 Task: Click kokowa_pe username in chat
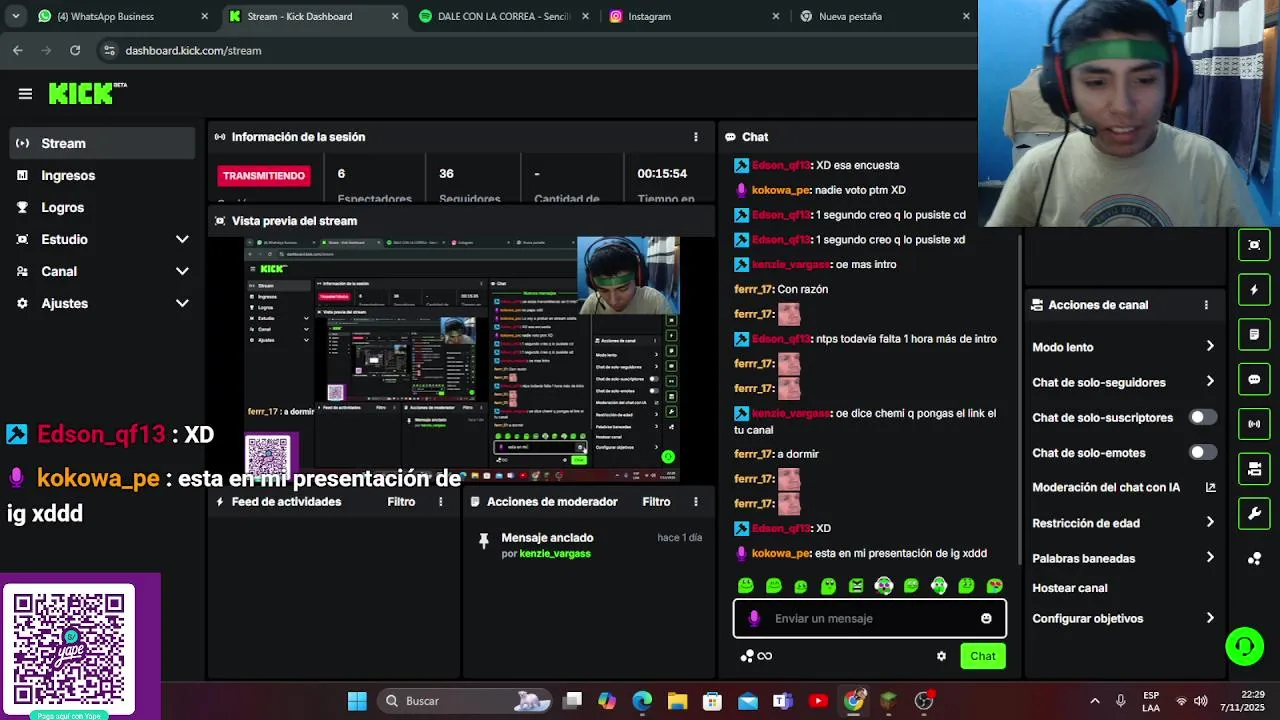pos(780,553)
